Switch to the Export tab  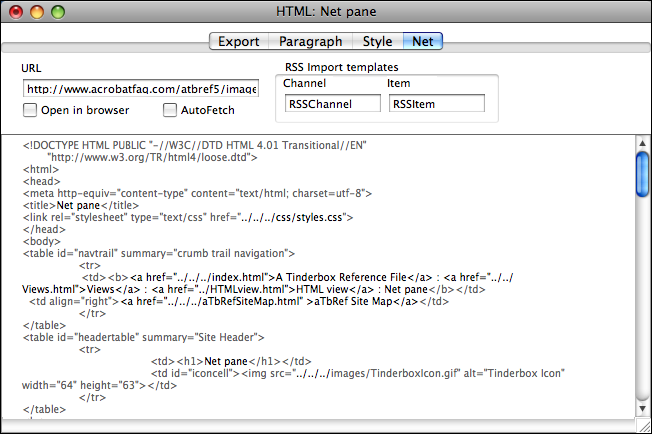coord(239,41)
